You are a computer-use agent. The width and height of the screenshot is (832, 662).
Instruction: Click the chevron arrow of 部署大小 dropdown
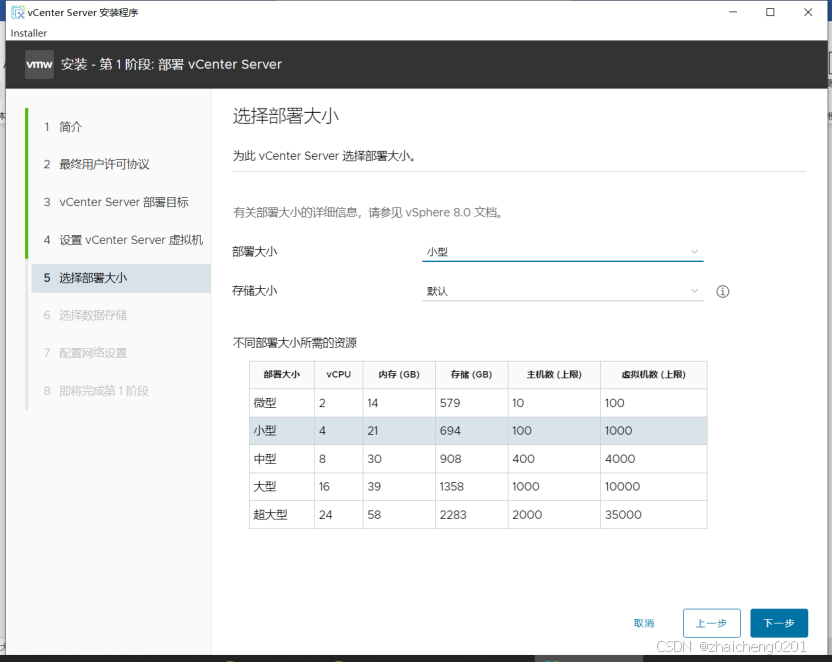[694, 251]
